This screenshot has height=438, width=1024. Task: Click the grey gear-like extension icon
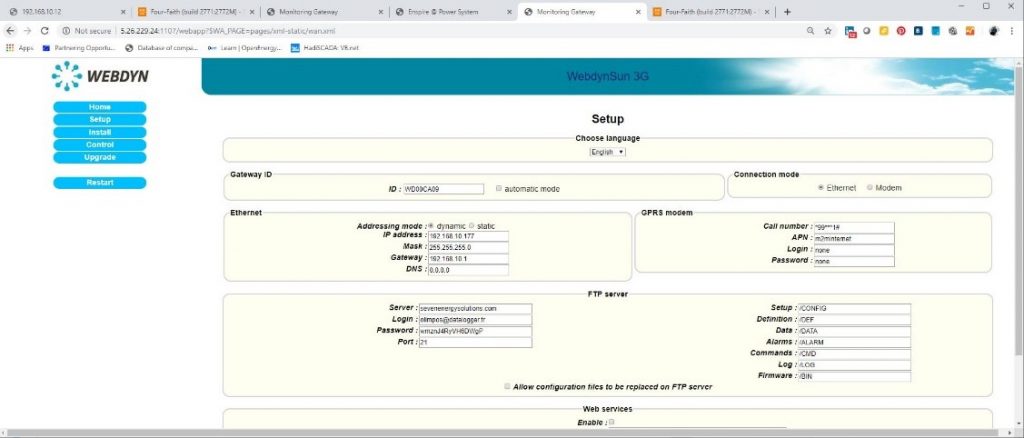click(953, 31)
